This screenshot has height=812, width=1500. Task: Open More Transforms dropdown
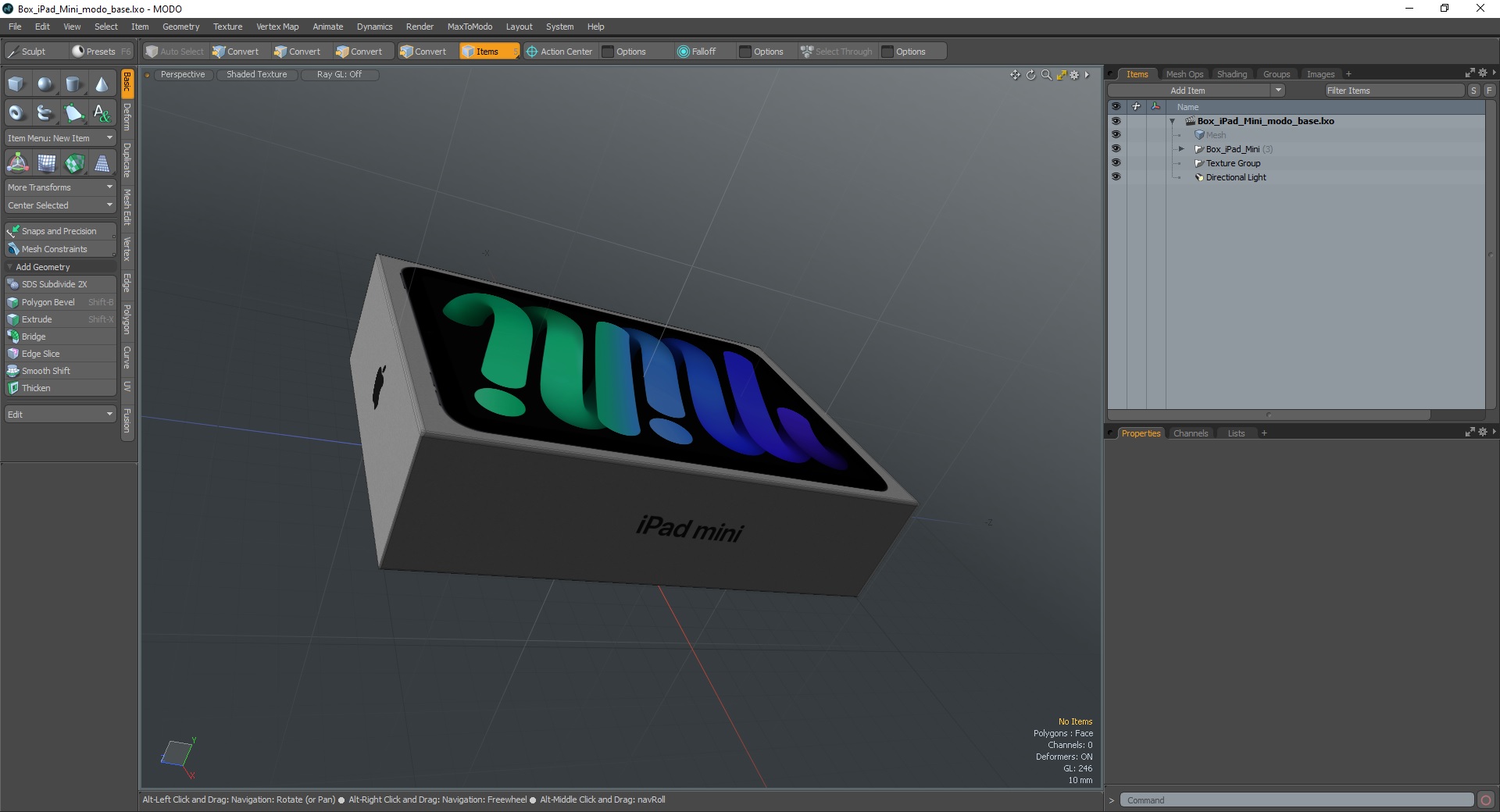pos(60,187)
